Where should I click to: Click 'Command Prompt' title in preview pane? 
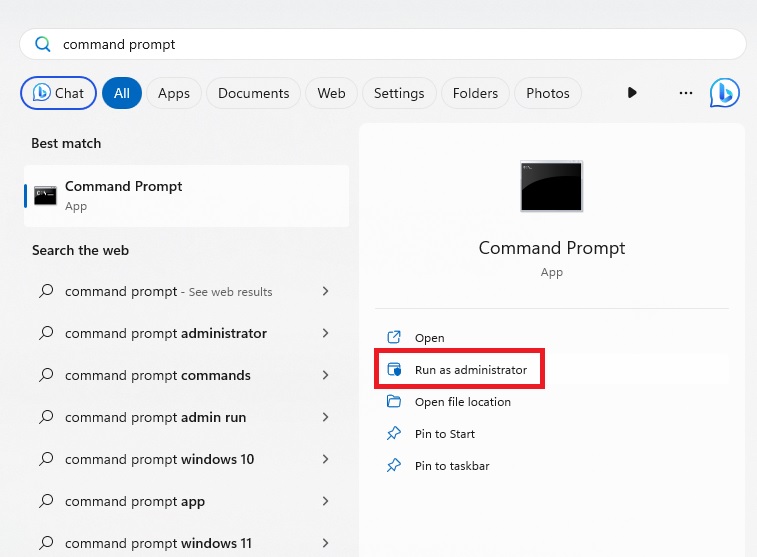point(551,248)
